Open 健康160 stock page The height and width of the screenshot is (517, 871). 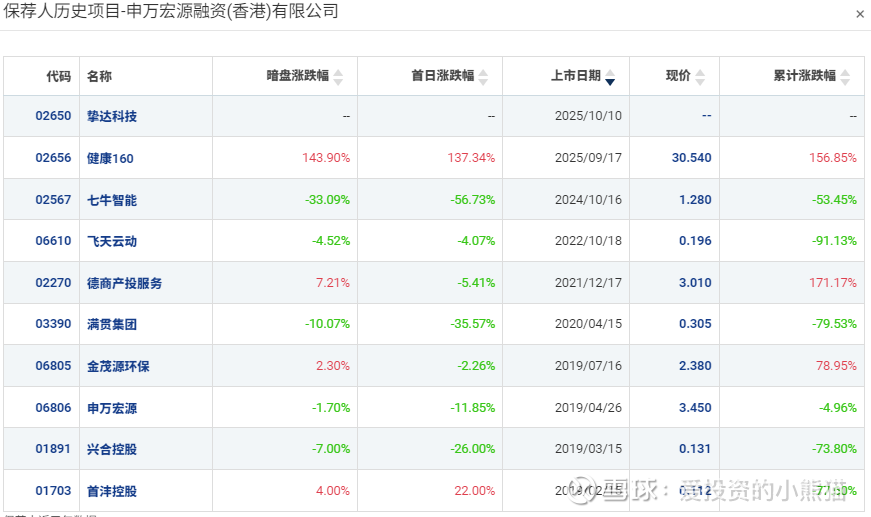click(x=110, y=158)
